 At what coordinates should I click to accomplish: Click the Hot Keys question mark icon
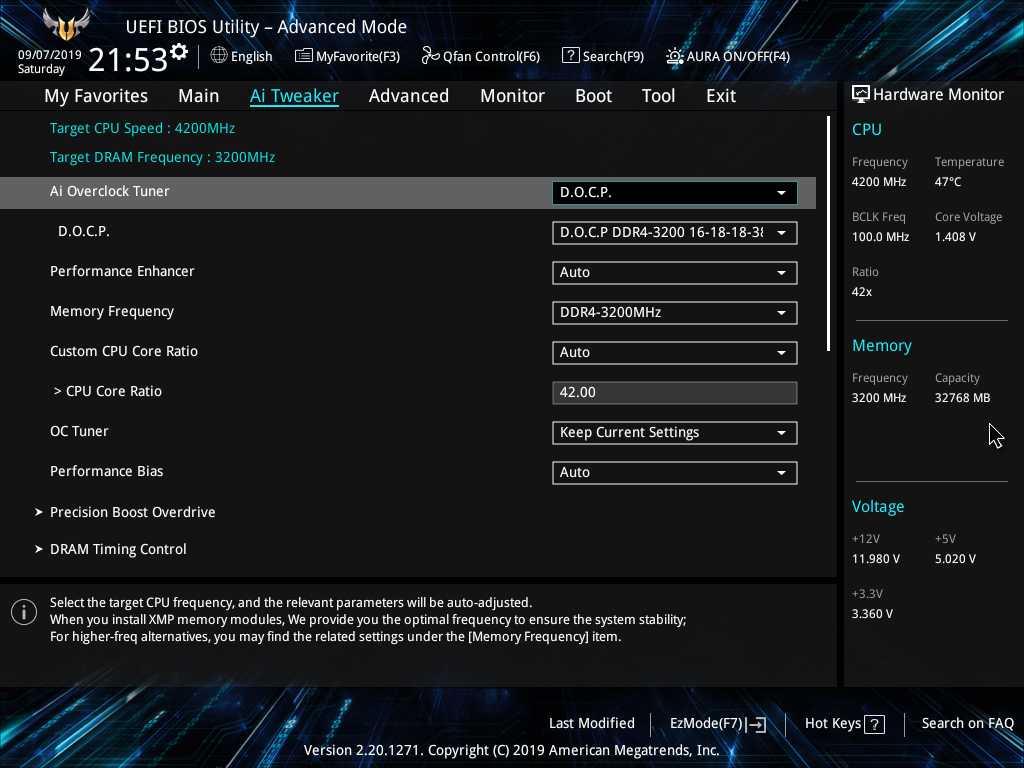874,724
